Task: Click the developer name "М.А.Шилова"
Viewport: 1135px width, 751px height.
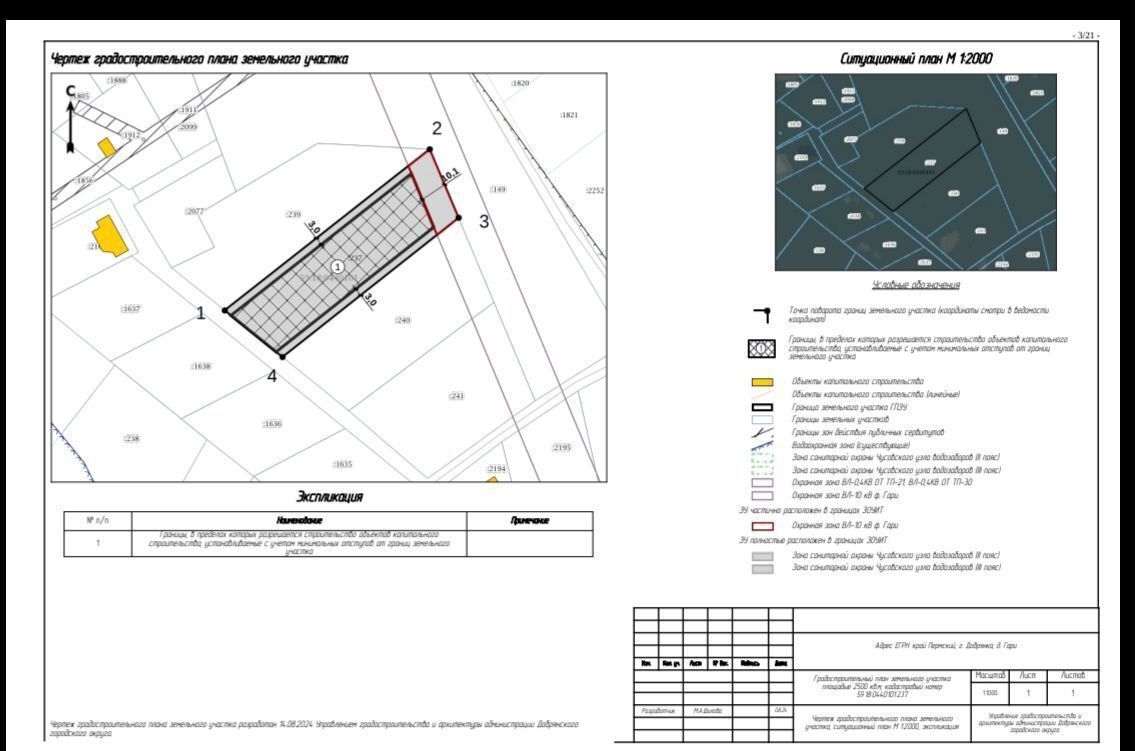Action: click(707, 711)
